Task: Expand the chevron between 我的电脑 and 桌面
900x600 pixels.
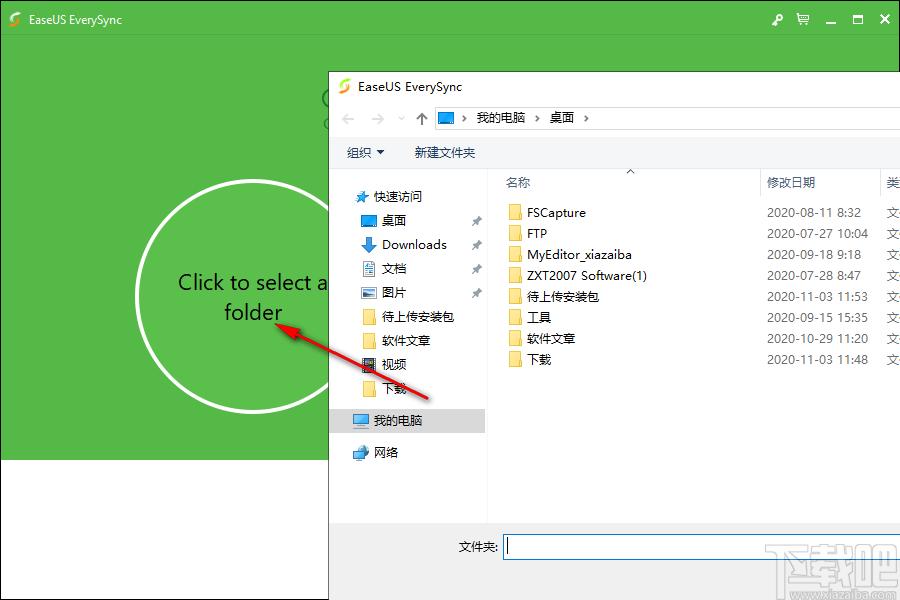Action: (537, 119)
